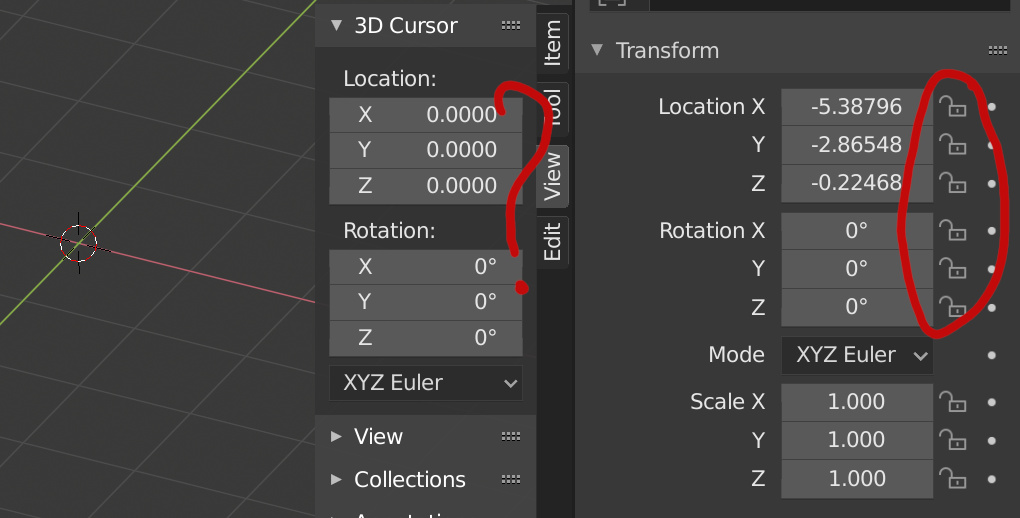Screen dimensions: 1020x518
Task: Grab the View panel drag handle
Action: coord(511,436)
